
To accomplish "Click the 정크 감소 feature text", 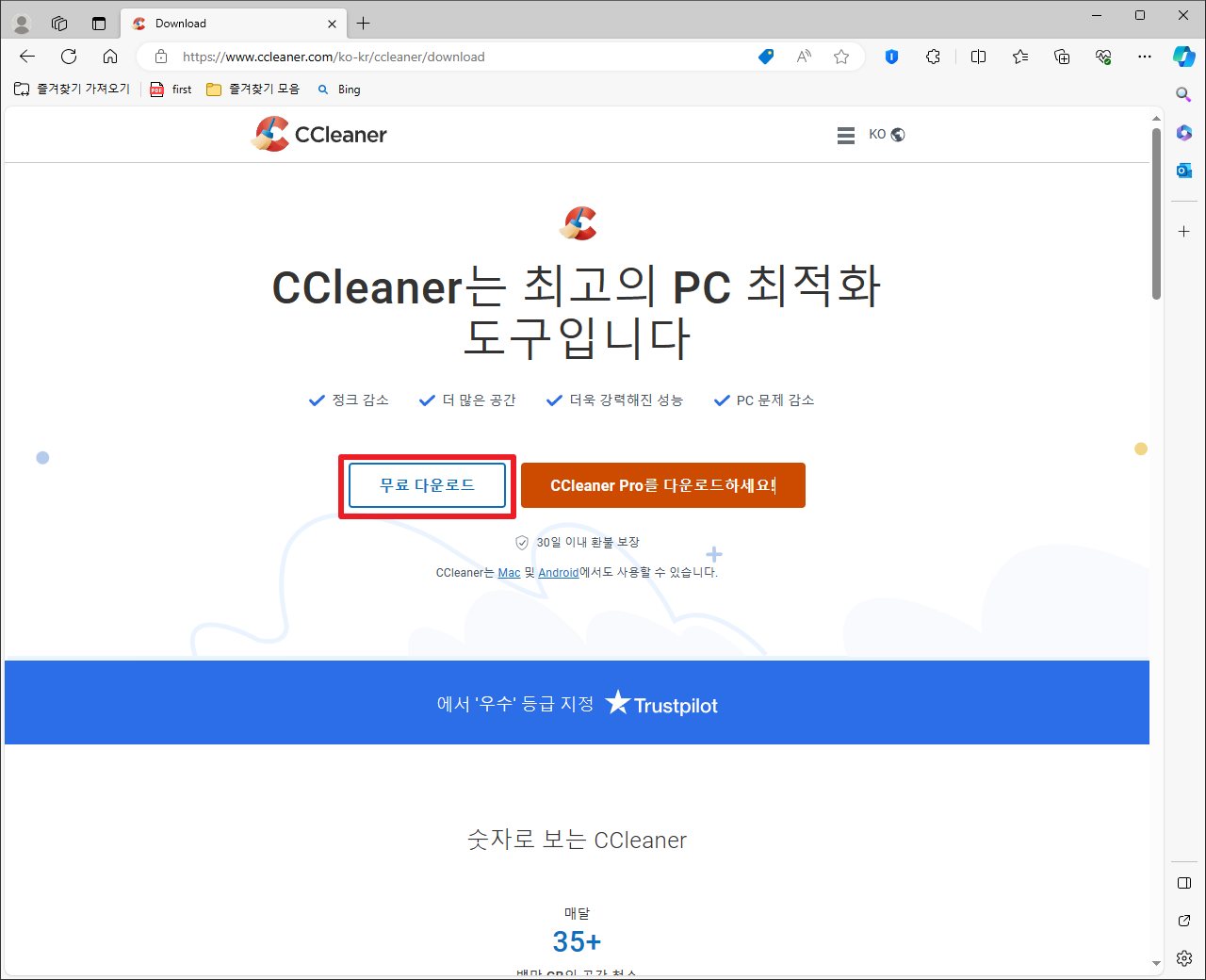I will [x=360, y=400].
